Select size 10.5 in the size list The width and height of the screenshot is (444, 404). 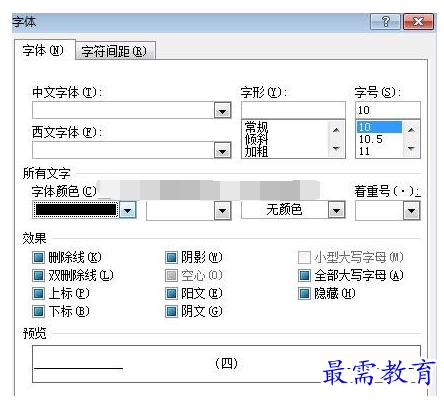tap(379, 139)
